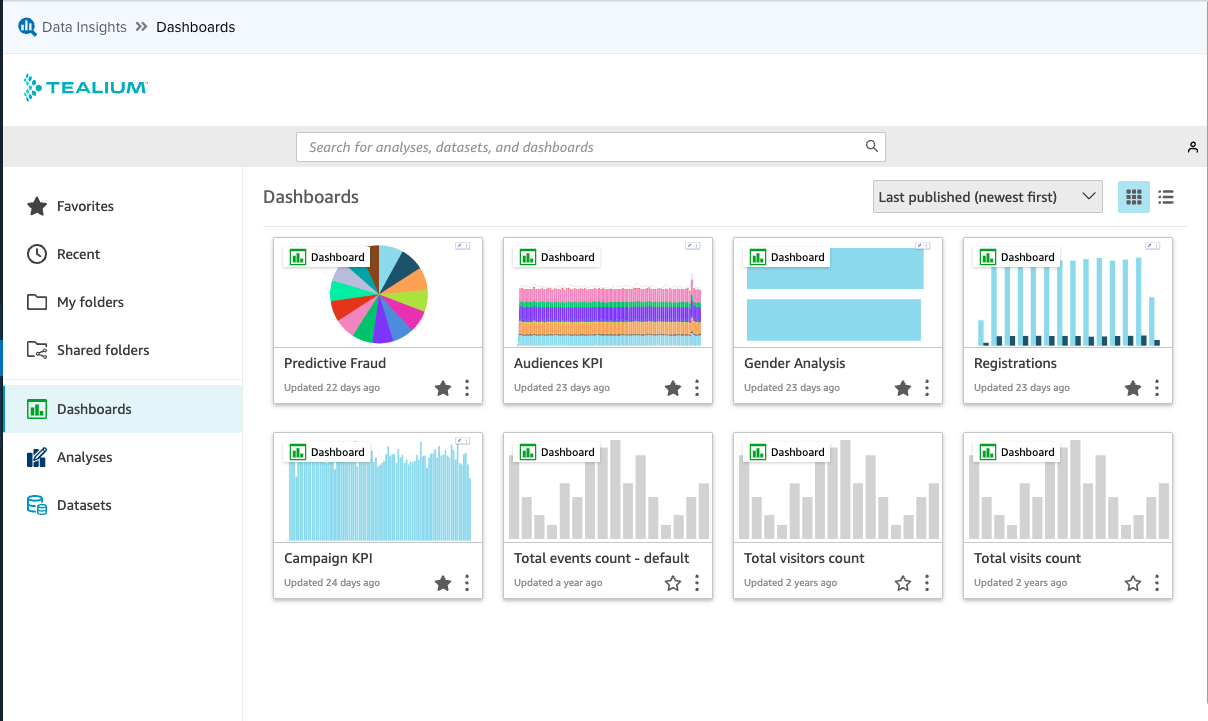Click the search analyses and datasets field
Image resolution: width=1208 pixels, height=721 pixels.
click(x=580, y=147)
